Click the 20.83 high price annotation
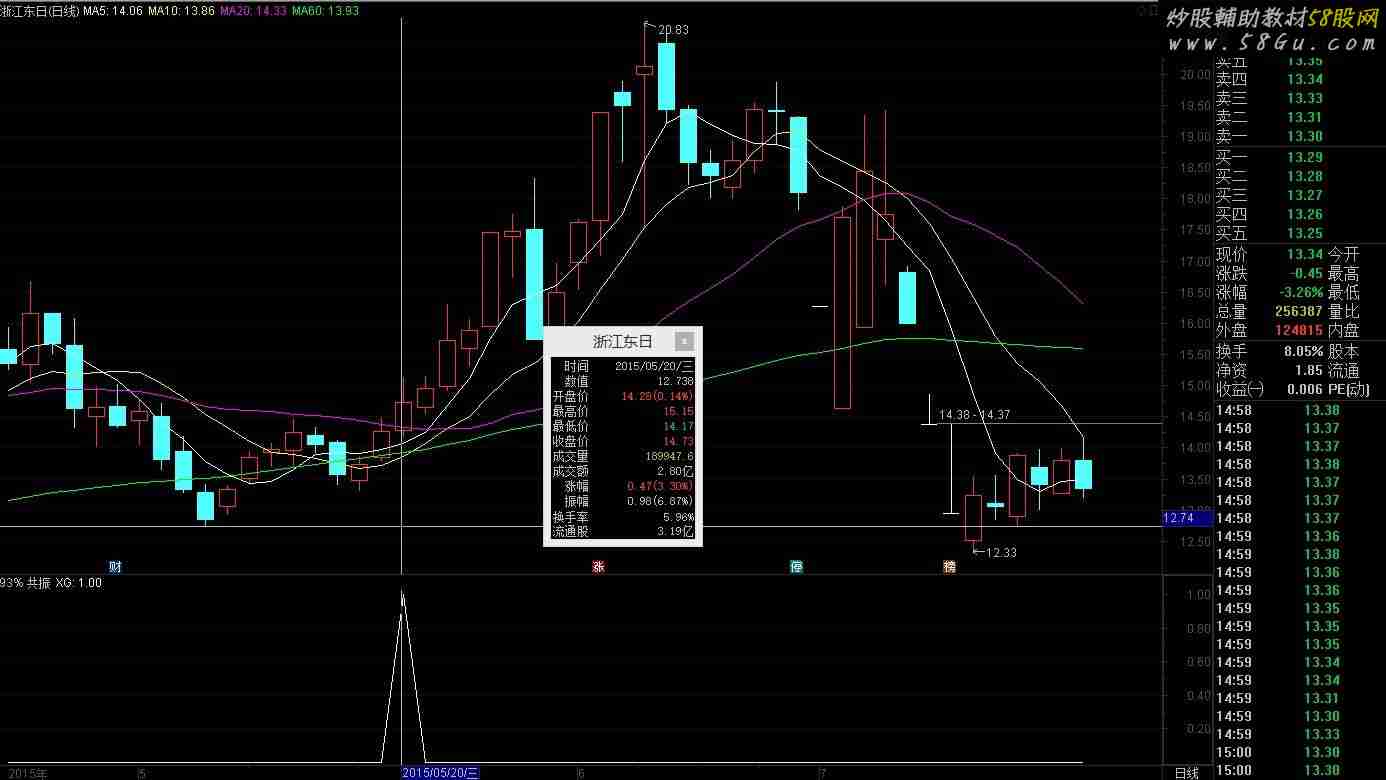Viewport: 1386px width, 780px height. tap(673, 30)
